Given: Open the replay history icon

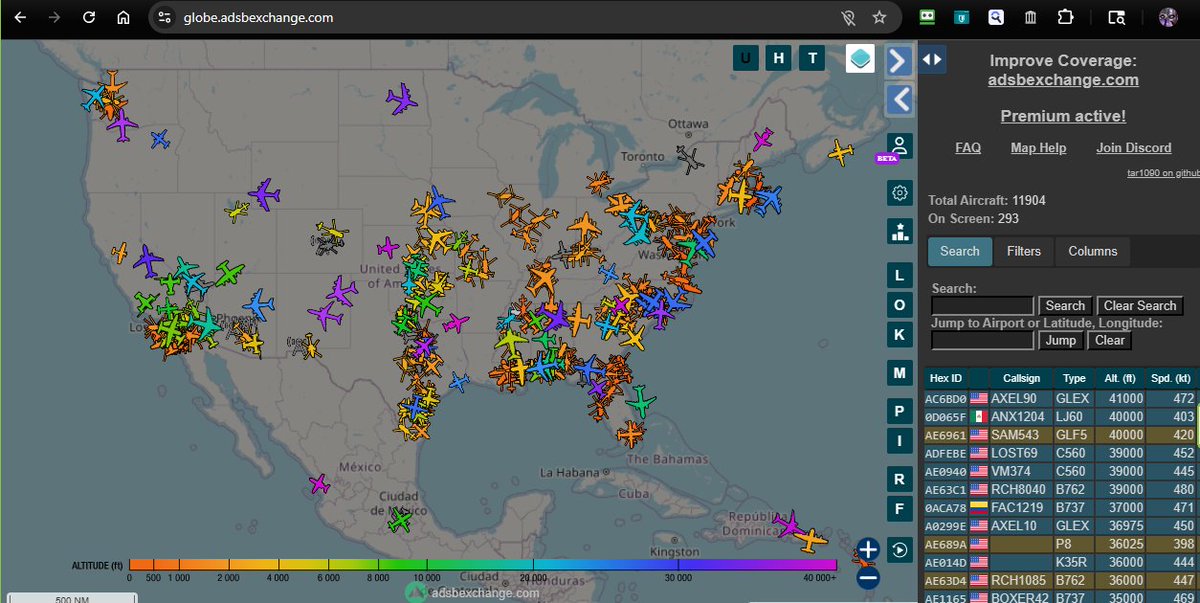Looking at the screenshot, I should pyautogui.click(x=899, y=549).
